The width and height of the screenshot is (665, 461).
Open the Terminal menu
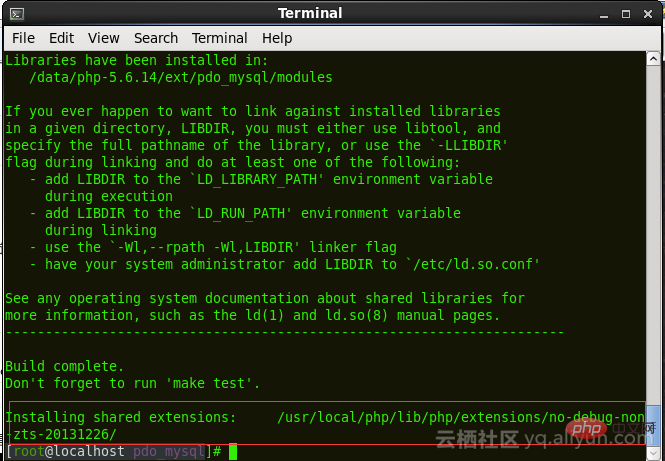click(219, 38)
